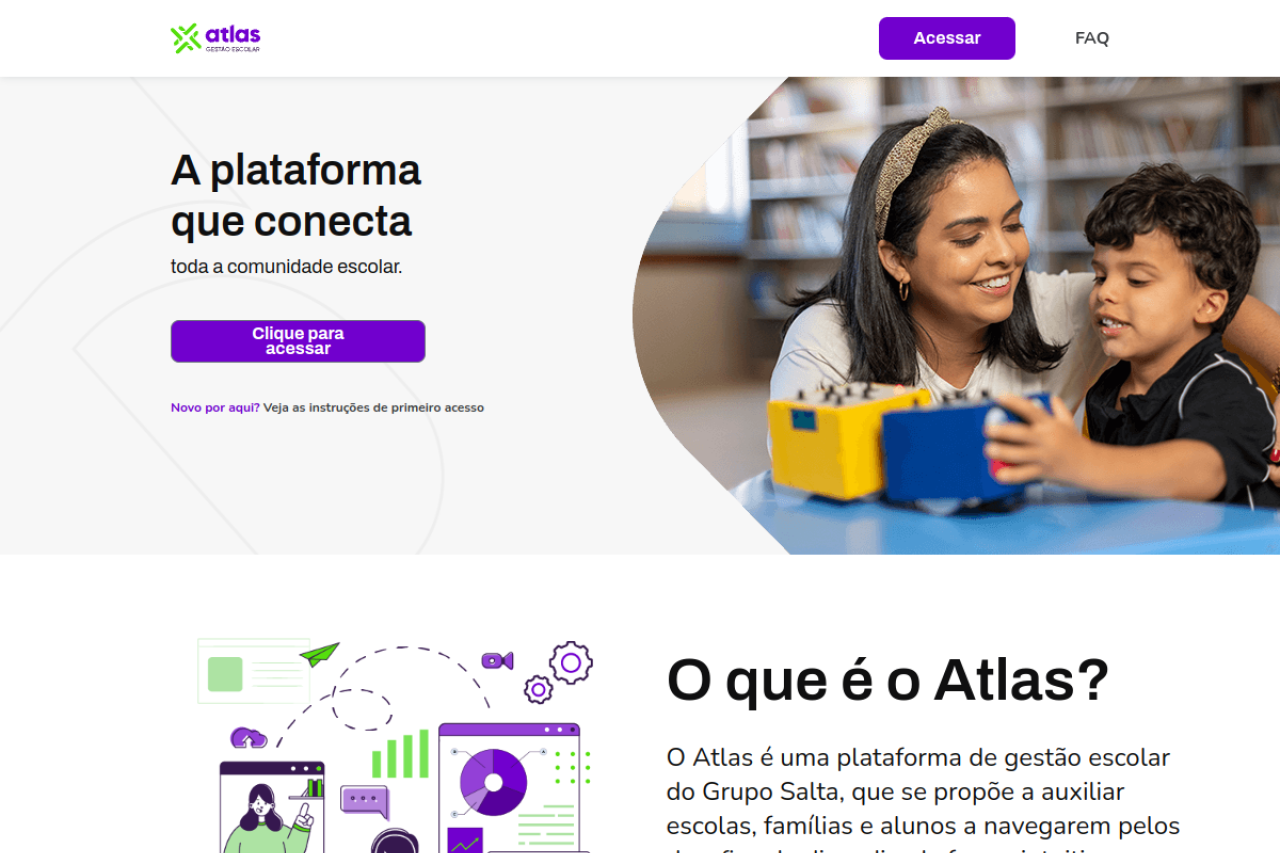Click the small purple gear icon
Screen dimensions: 1280x853
tap(538, 689)
